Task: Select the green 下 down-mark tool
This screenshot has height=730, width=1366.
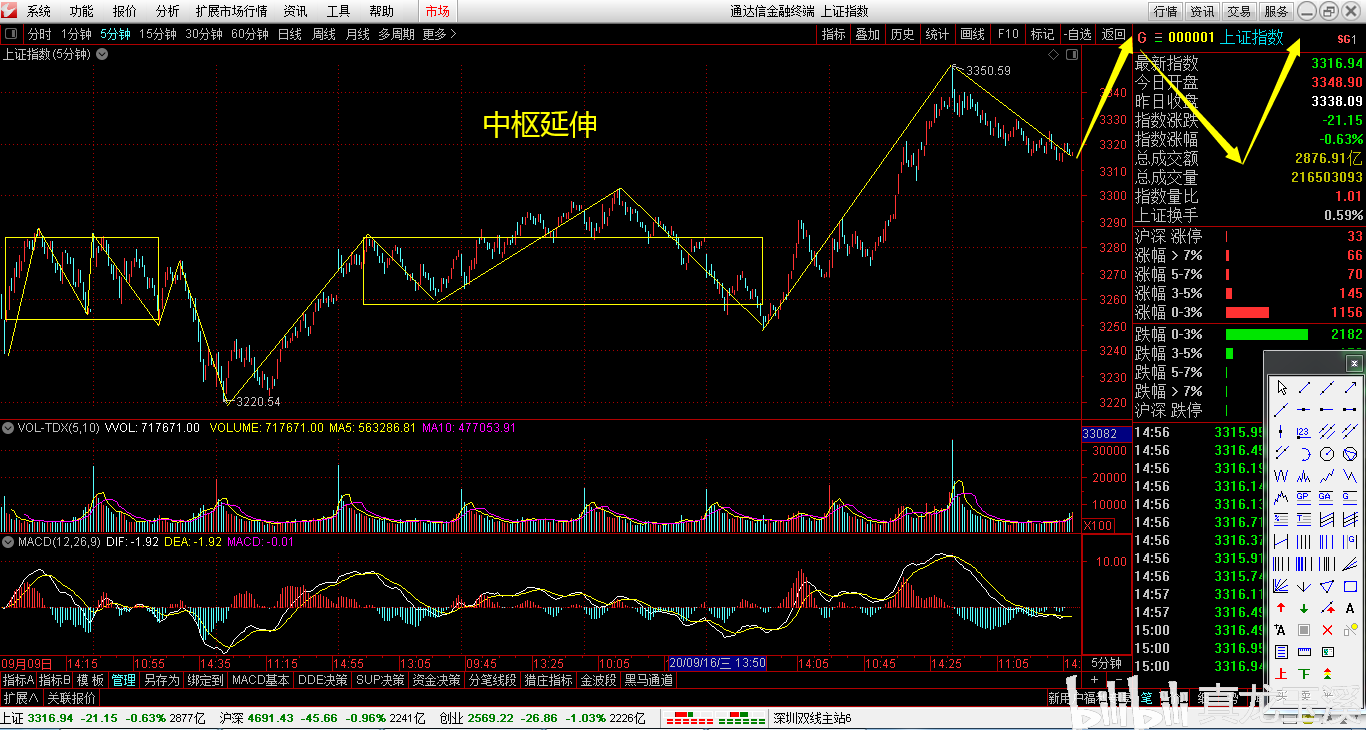Action: [1304, 673]
